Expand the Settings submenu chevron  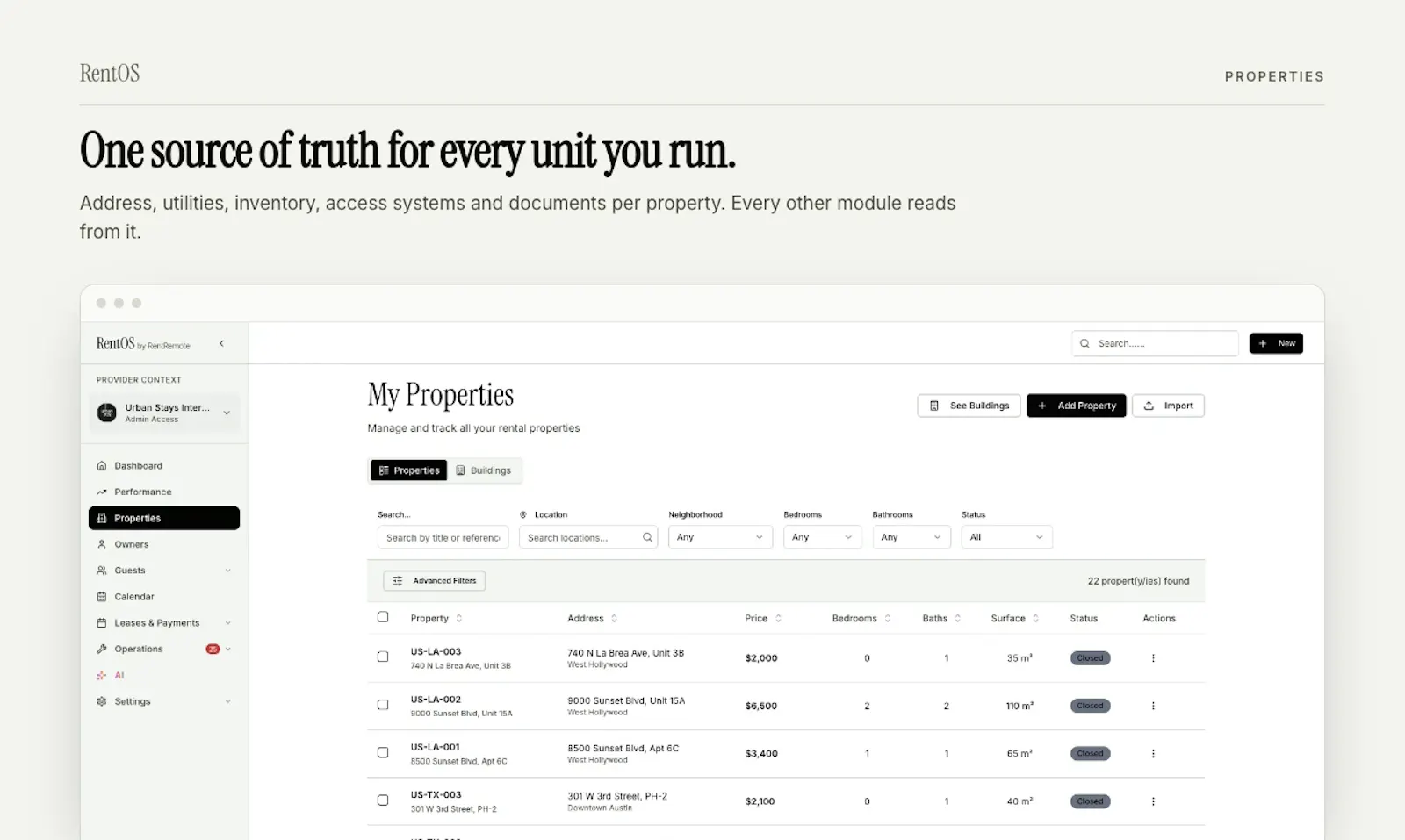(x=228, y=702)
